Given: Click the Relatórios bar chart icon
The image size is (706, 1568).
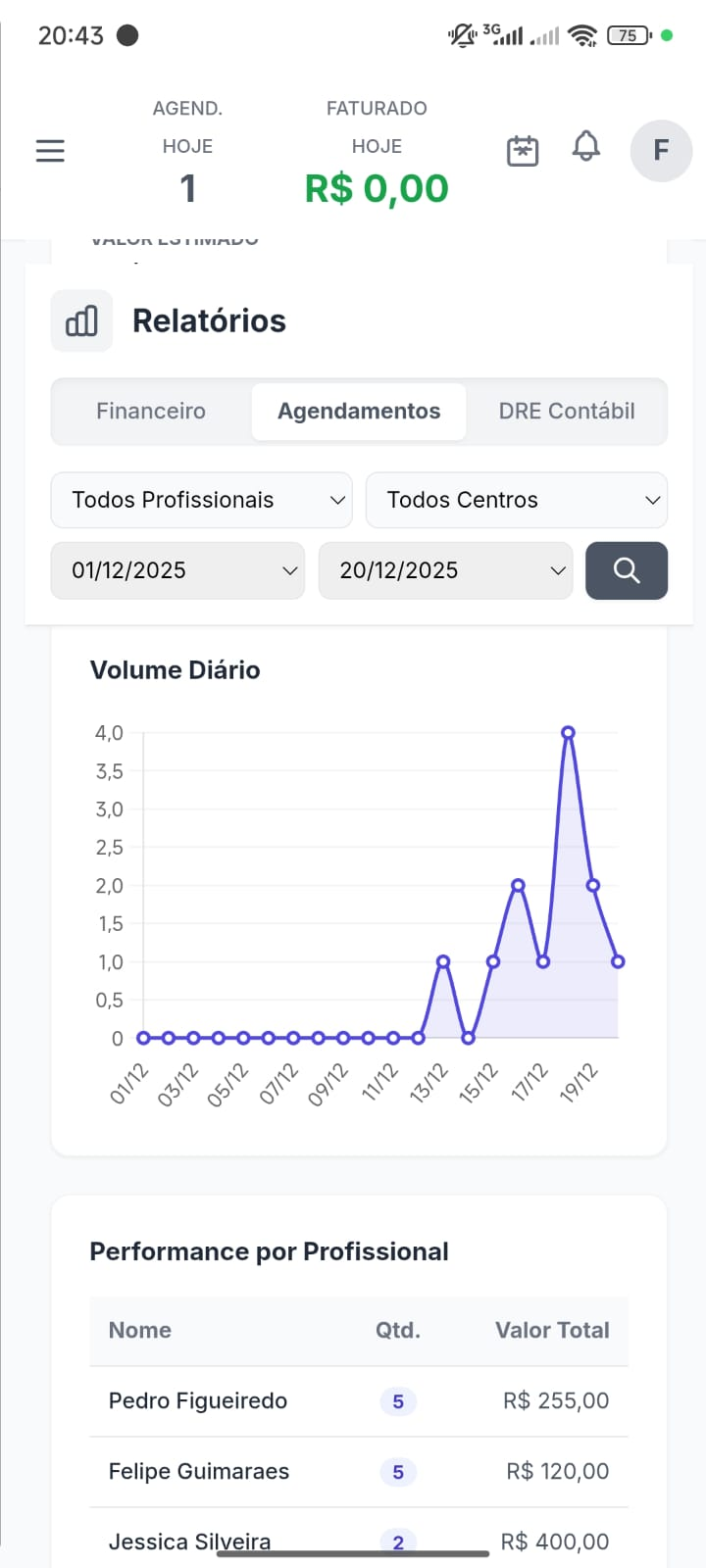Looking at the screenshot, I should click(81, 320).
